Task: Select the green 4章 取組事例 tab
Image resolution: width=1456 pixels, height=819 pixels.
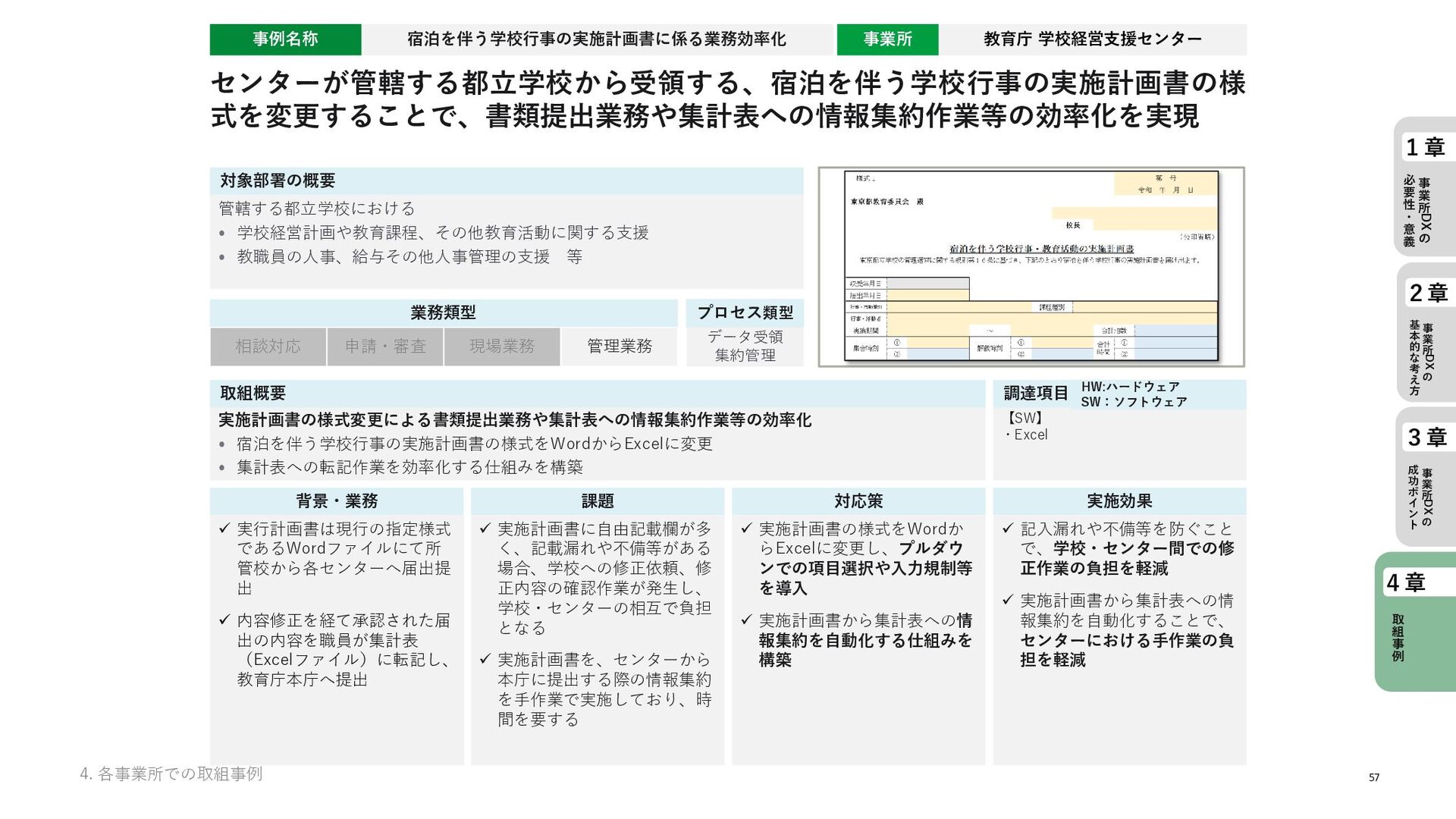Action: click(x=1415, y=621)
